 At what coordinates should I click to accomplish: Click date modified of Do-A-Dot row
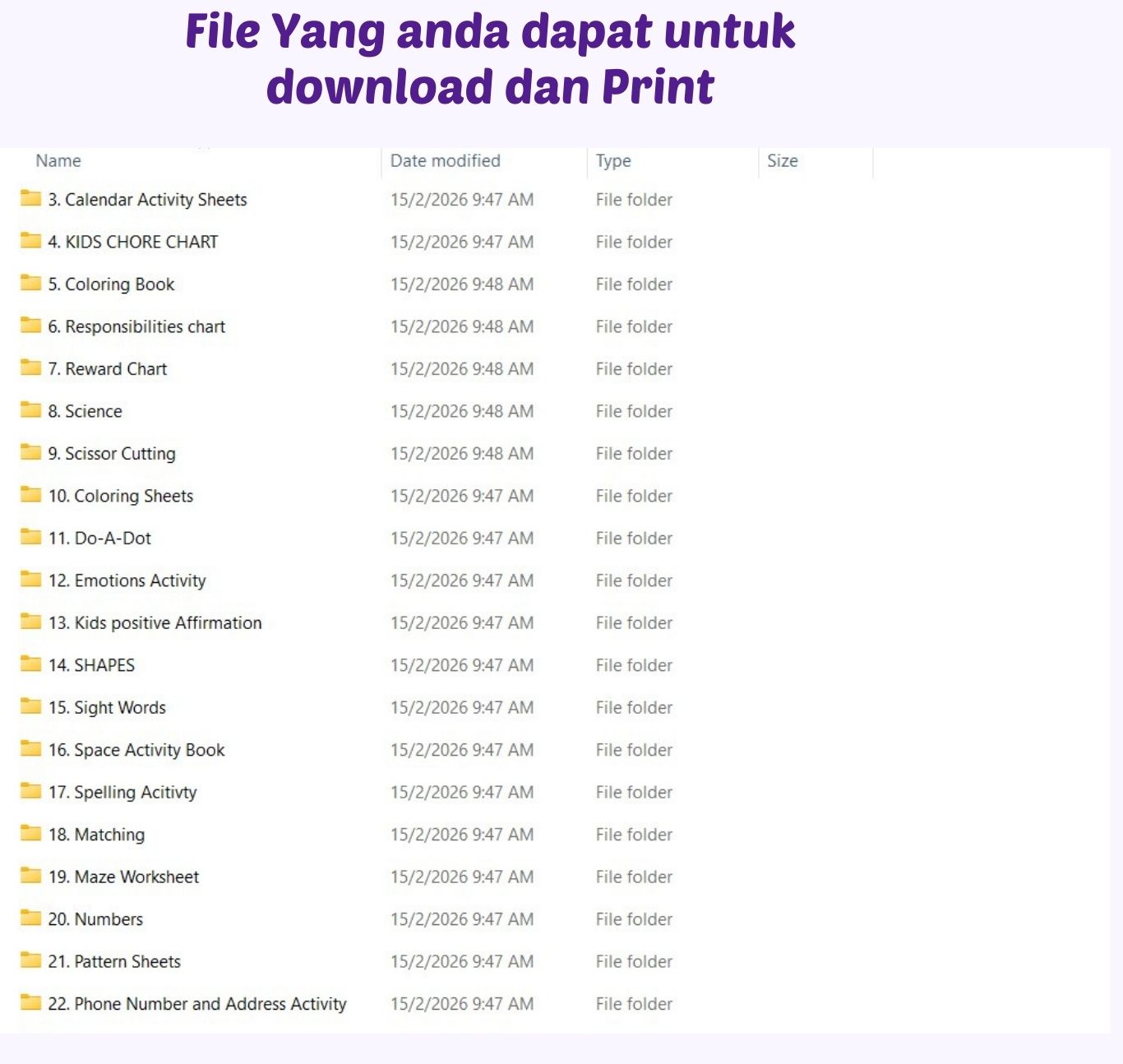coord(462,538)
